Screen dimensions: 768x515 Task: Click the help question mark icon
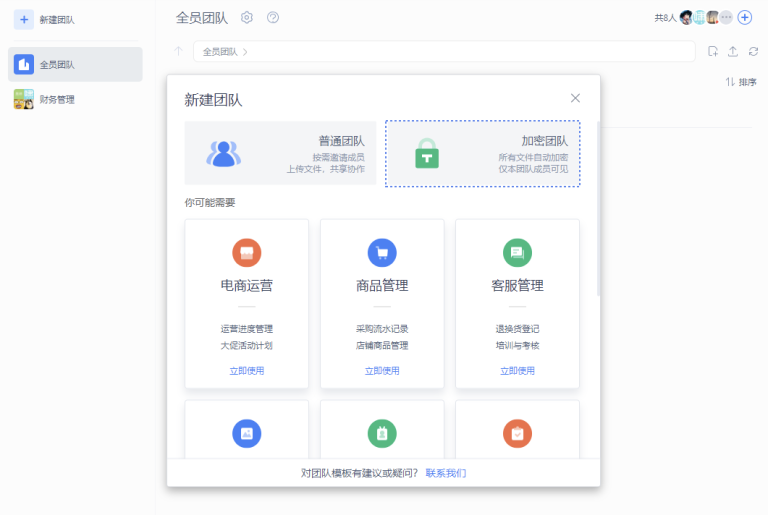click(273, 17)
